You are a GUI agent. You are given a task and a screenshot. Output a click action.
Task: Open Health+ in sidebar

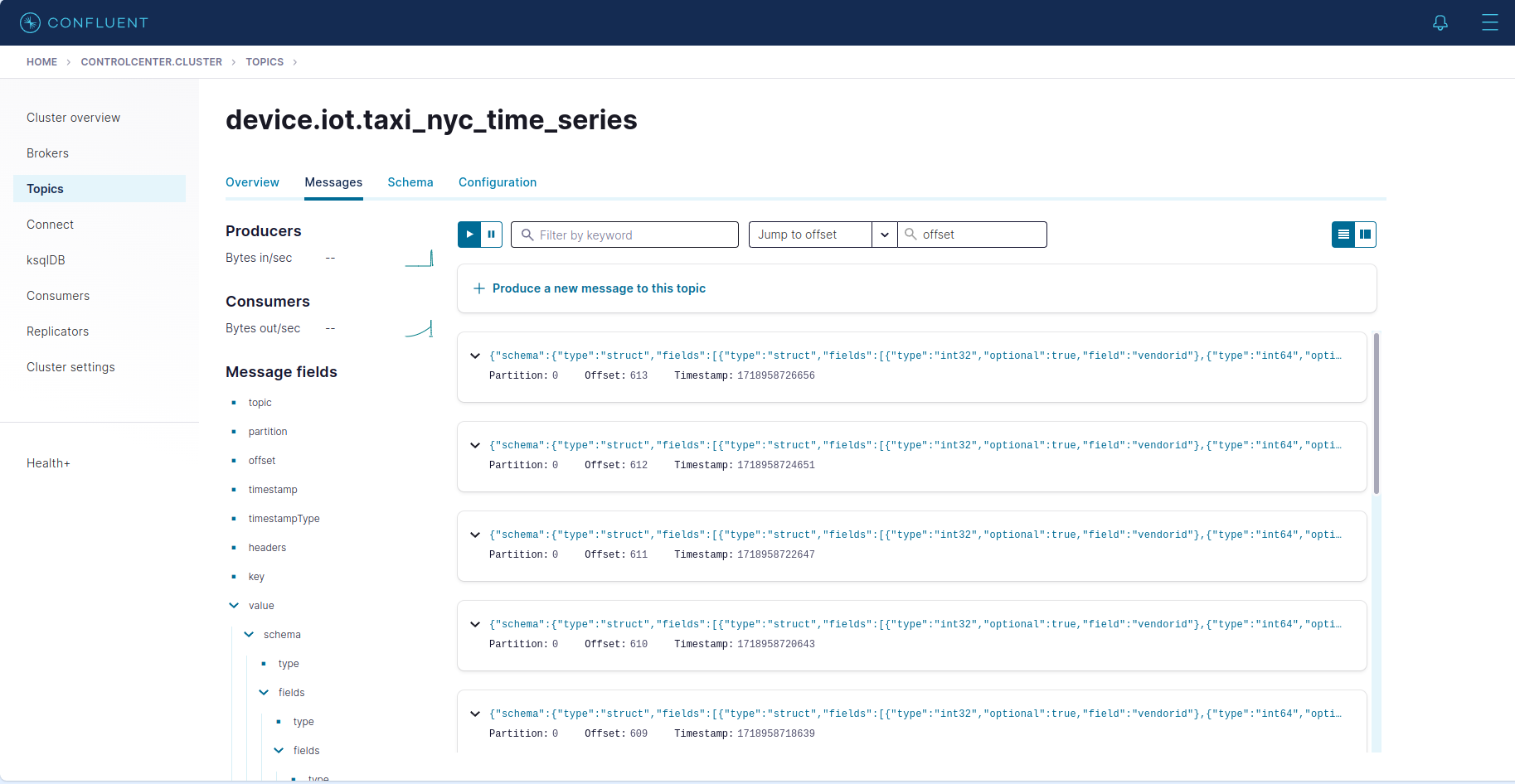click(48, 463)
